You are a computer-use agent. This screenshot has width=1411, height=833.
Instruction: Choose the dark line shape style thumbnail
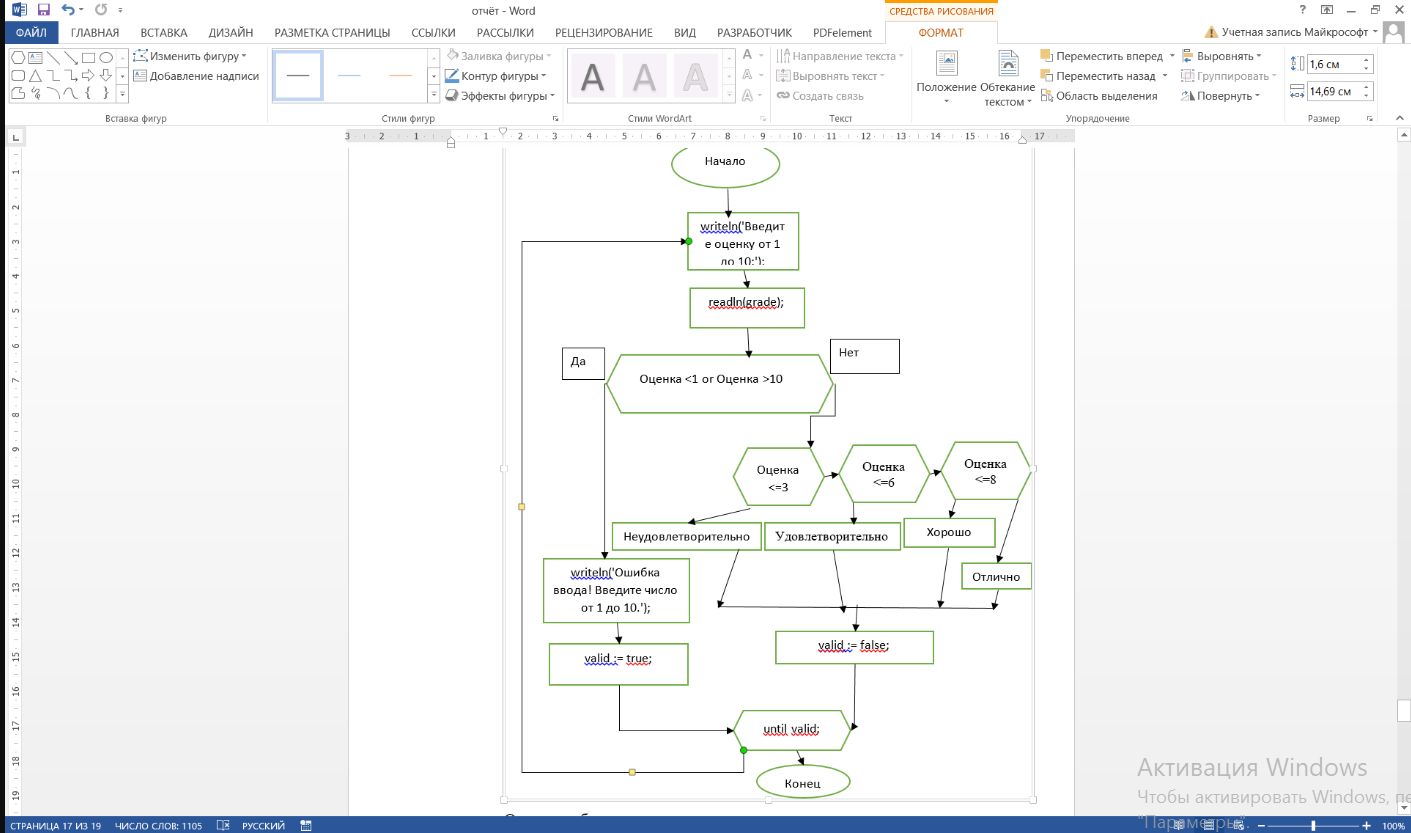point(298,75)
